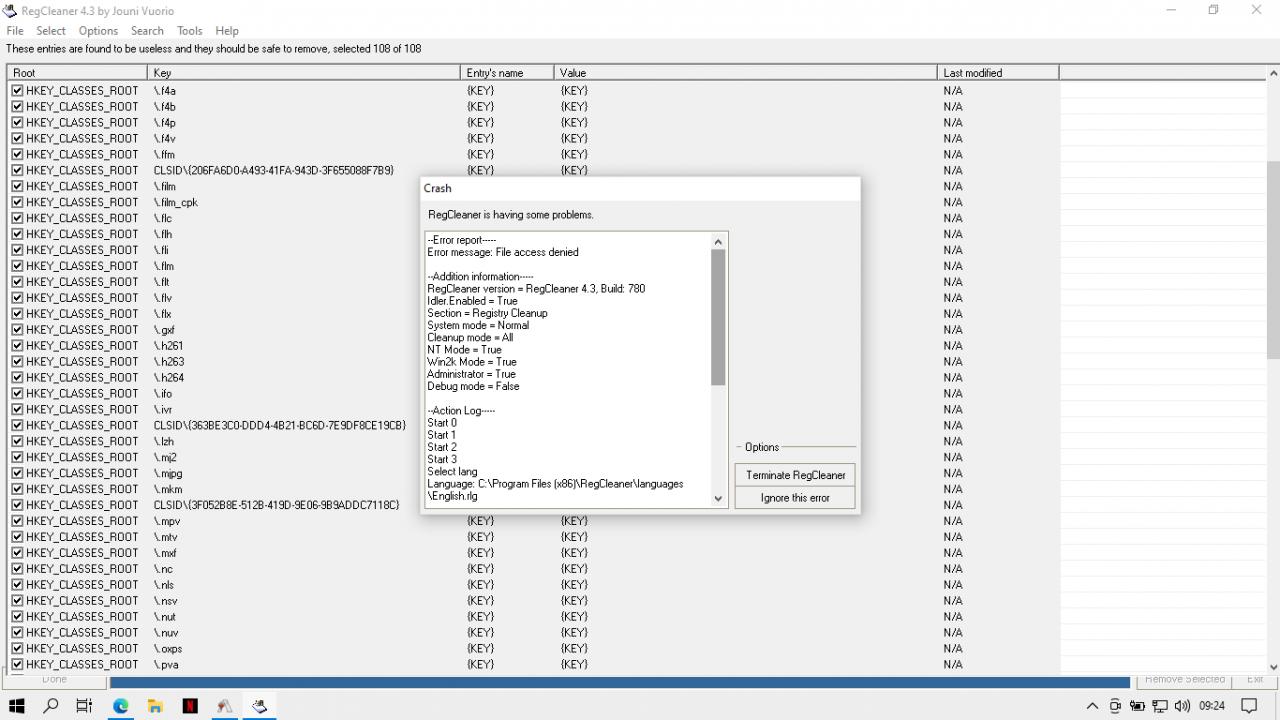Sort the list by the Root column
The image size is (1280, 720).
click(78, 73)
